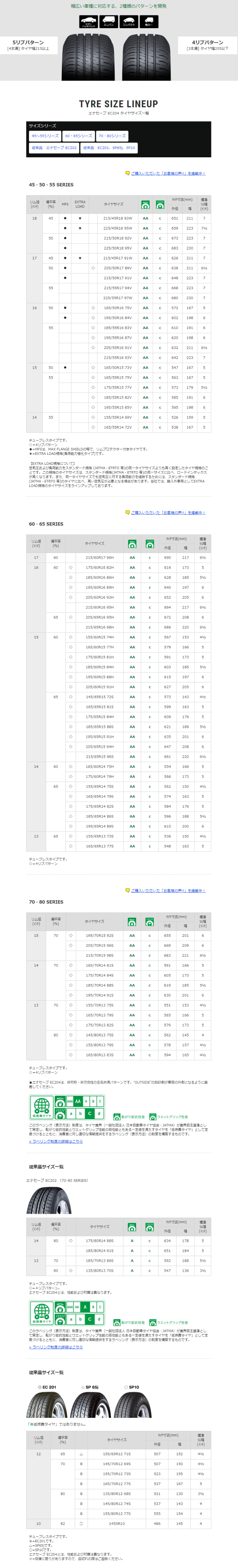This screenshot has height=1568, width=238.
Task: Click wet grip icon in 60·65 table header
Action: tap(150, 543)
